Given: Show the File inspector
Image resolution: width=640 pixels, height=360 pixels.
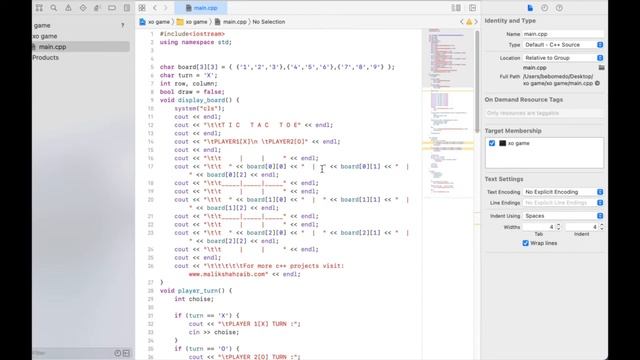Looking at the screenshot, I should point(530,8).
